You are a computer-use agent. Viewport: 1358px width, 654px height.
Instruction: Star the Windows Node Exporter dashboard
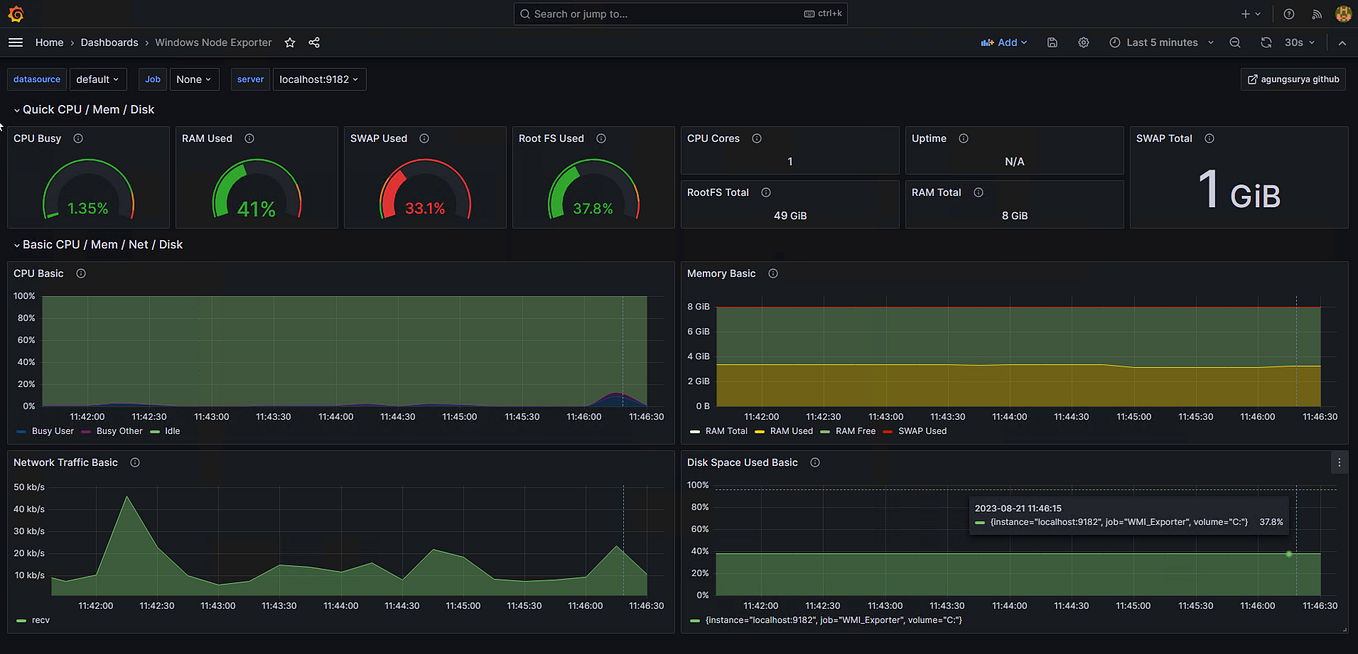pyautogui.click(x=289, y=42)
